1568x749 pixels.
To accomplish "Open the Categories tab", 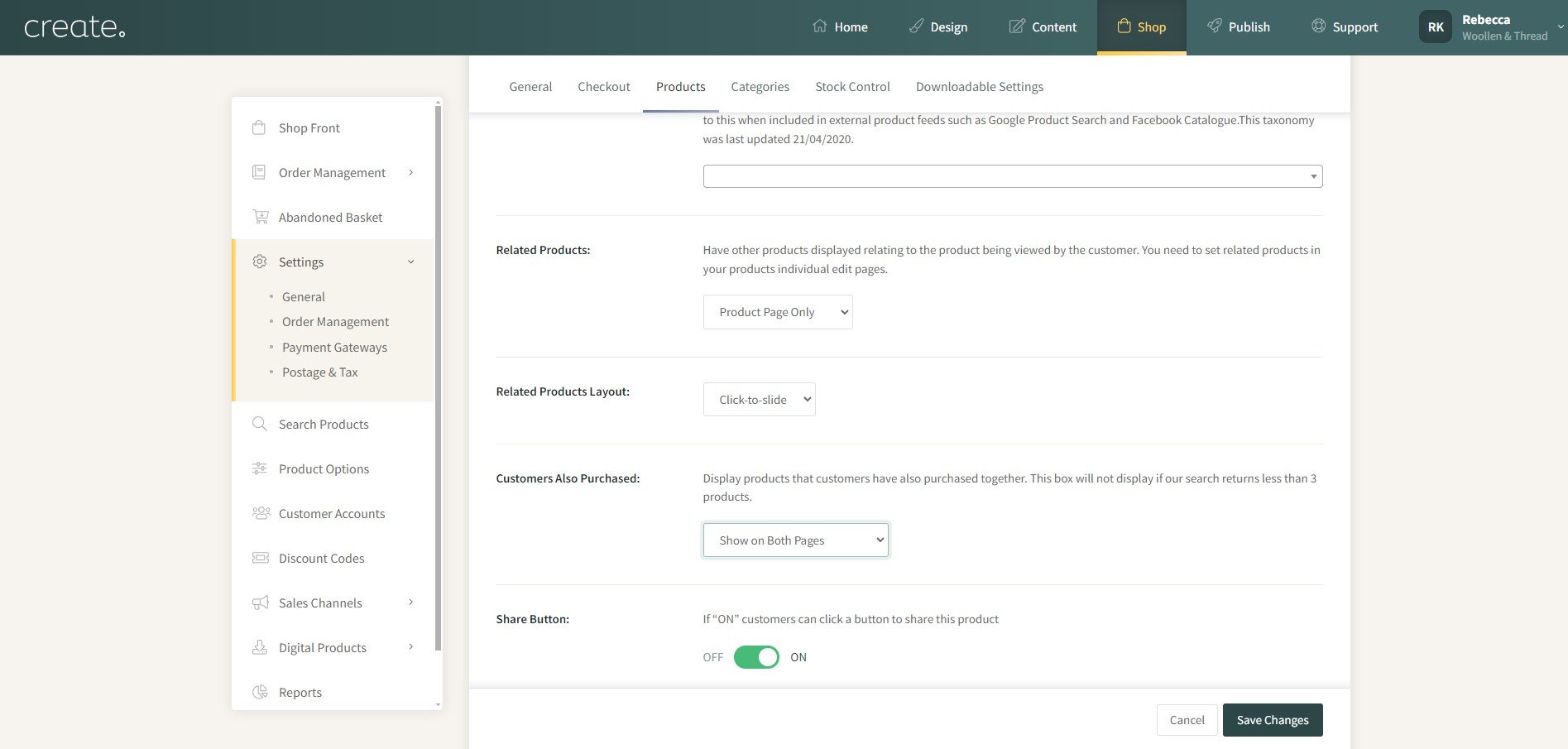I will (x=760, y=86).
